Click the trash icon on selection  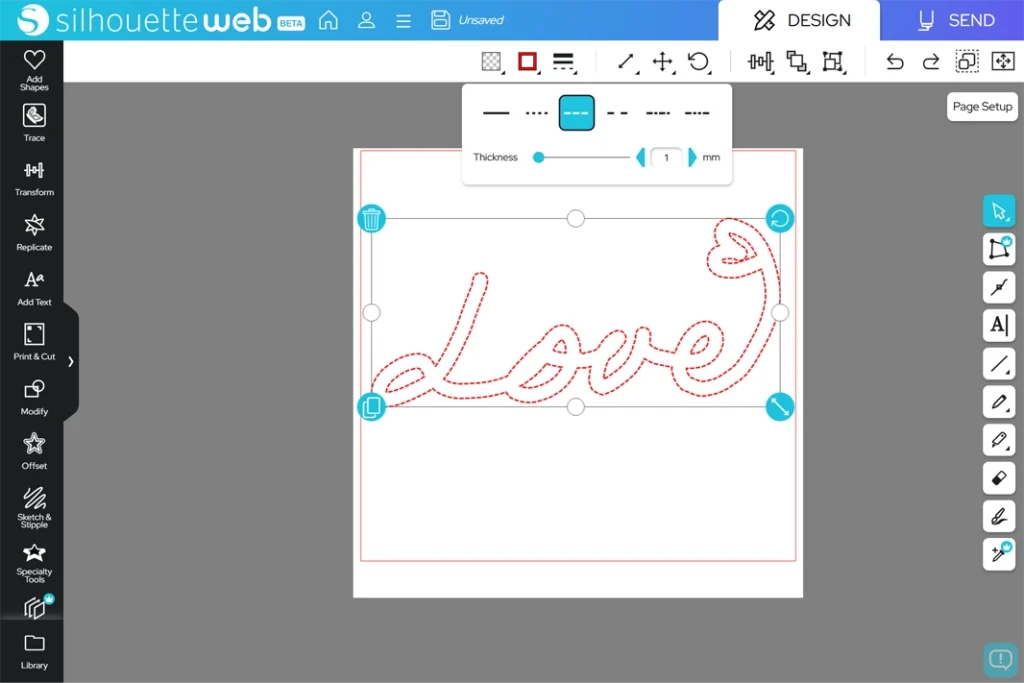371,218
